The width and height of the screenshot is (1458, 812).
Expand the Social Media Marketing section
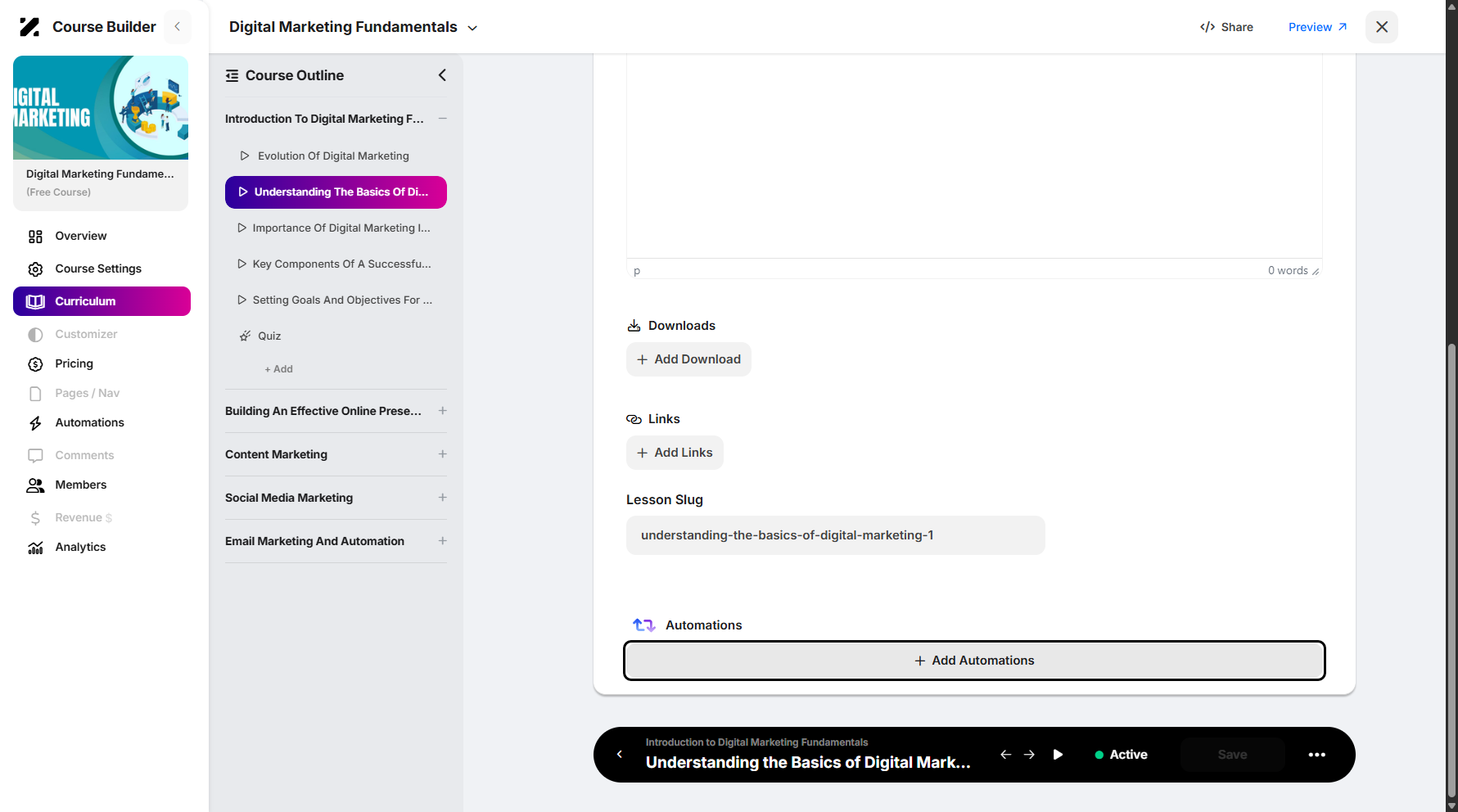tap(442, 498)
